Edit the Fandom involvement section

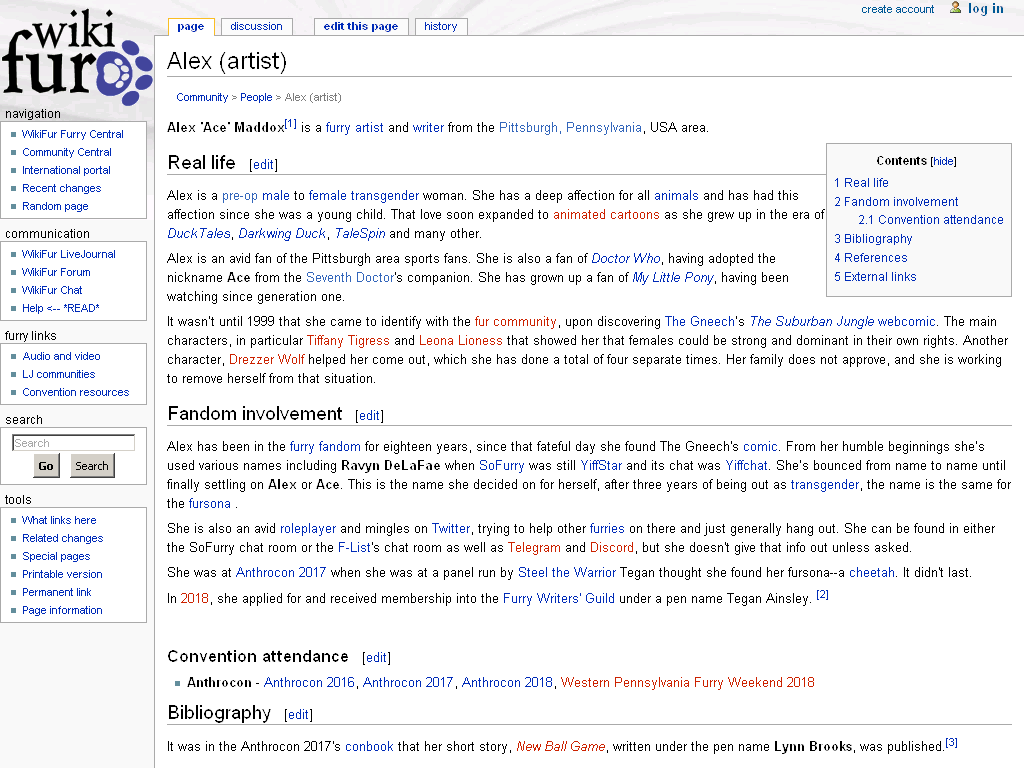click(369, 415)
